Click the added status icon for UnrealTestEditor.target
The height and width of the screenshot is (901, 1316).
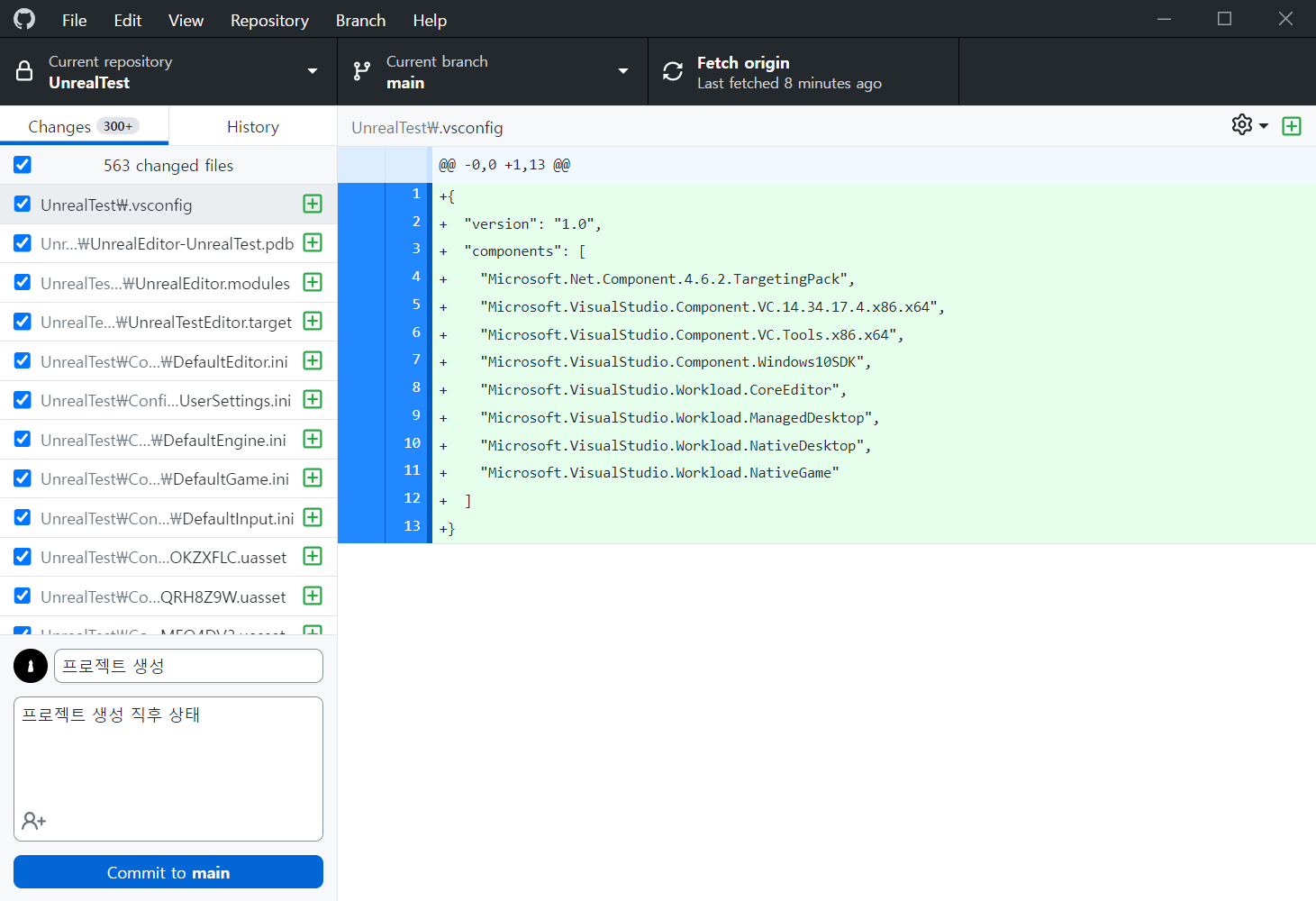(313, 321)
